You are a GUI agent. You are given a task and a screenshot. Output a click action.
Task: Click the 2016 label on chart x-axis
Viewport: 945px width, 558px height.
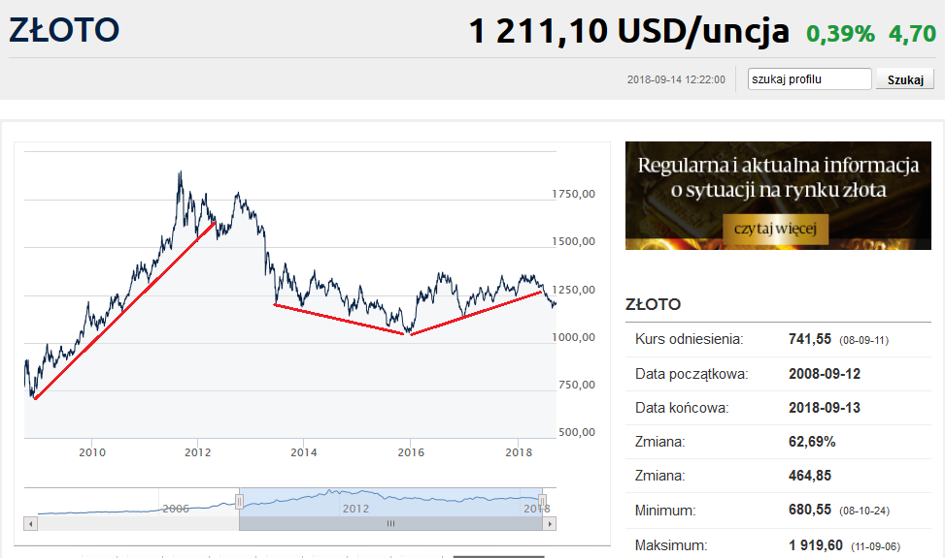(411, 453)
